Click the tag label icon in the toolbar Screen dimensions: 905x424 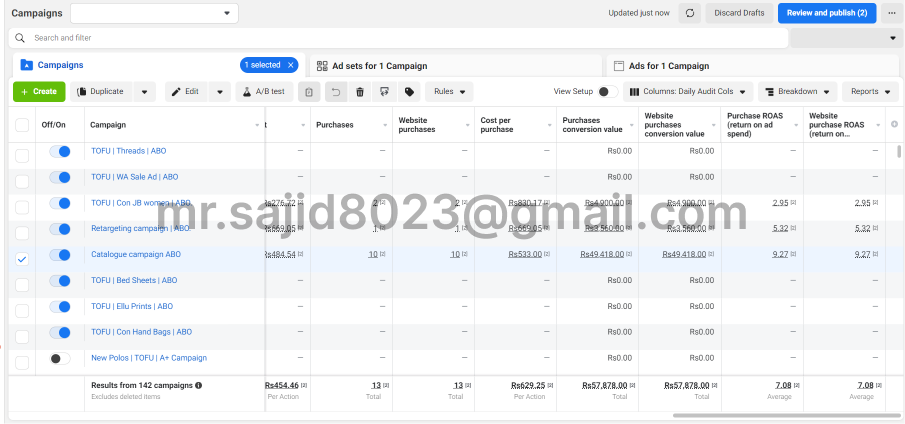pyautogui.click(x=409, y=92)
